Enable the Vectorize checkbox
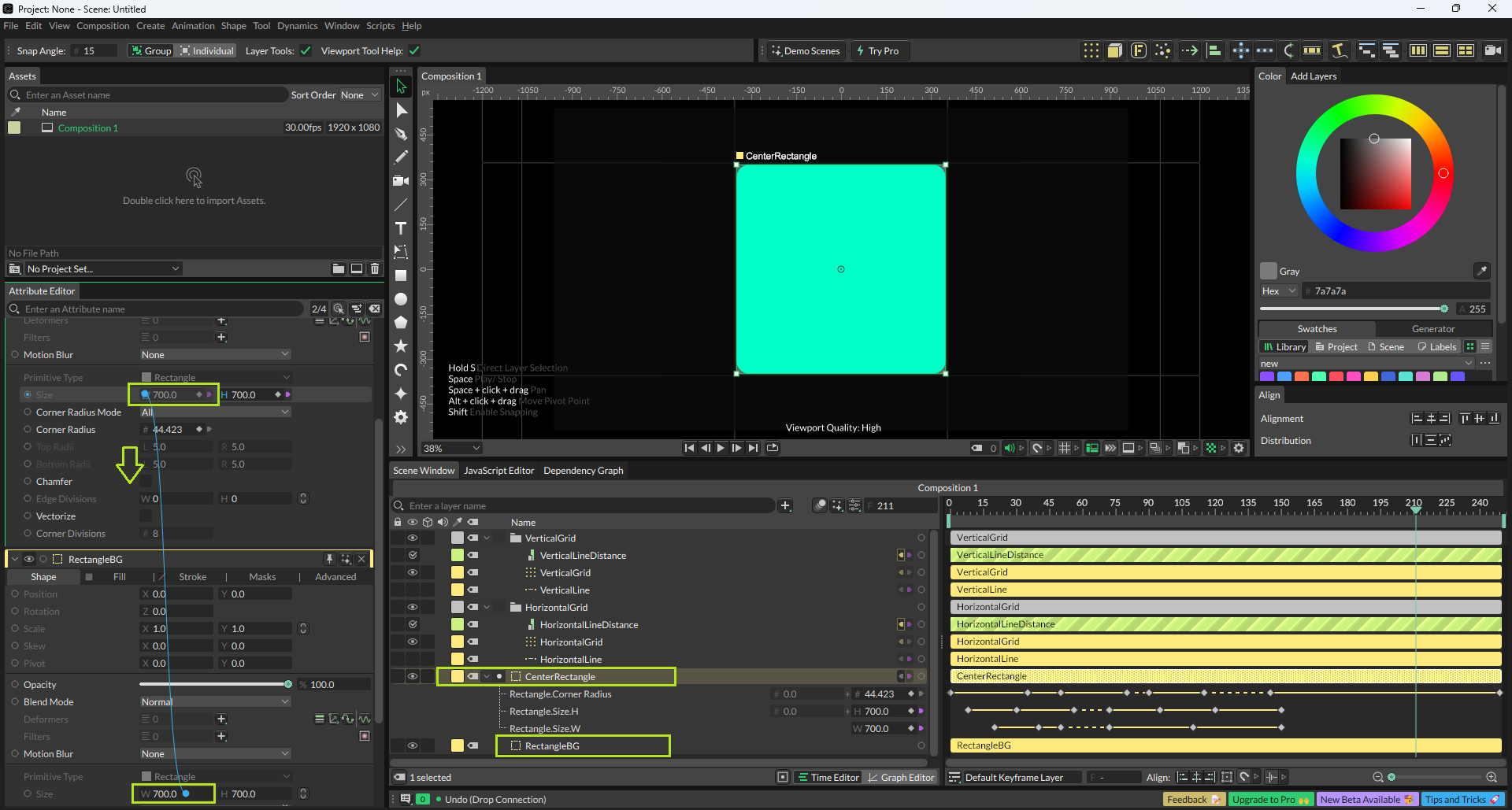The image size is (1512, 810). click(x=146, y=516)
